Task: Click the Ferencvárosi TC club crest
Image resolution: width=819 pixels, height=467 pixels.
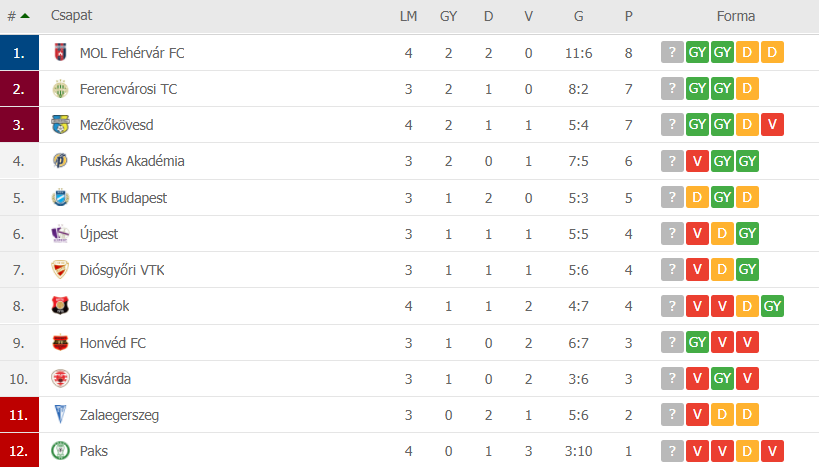Action: pyautogui.click(x=61, y=89)
